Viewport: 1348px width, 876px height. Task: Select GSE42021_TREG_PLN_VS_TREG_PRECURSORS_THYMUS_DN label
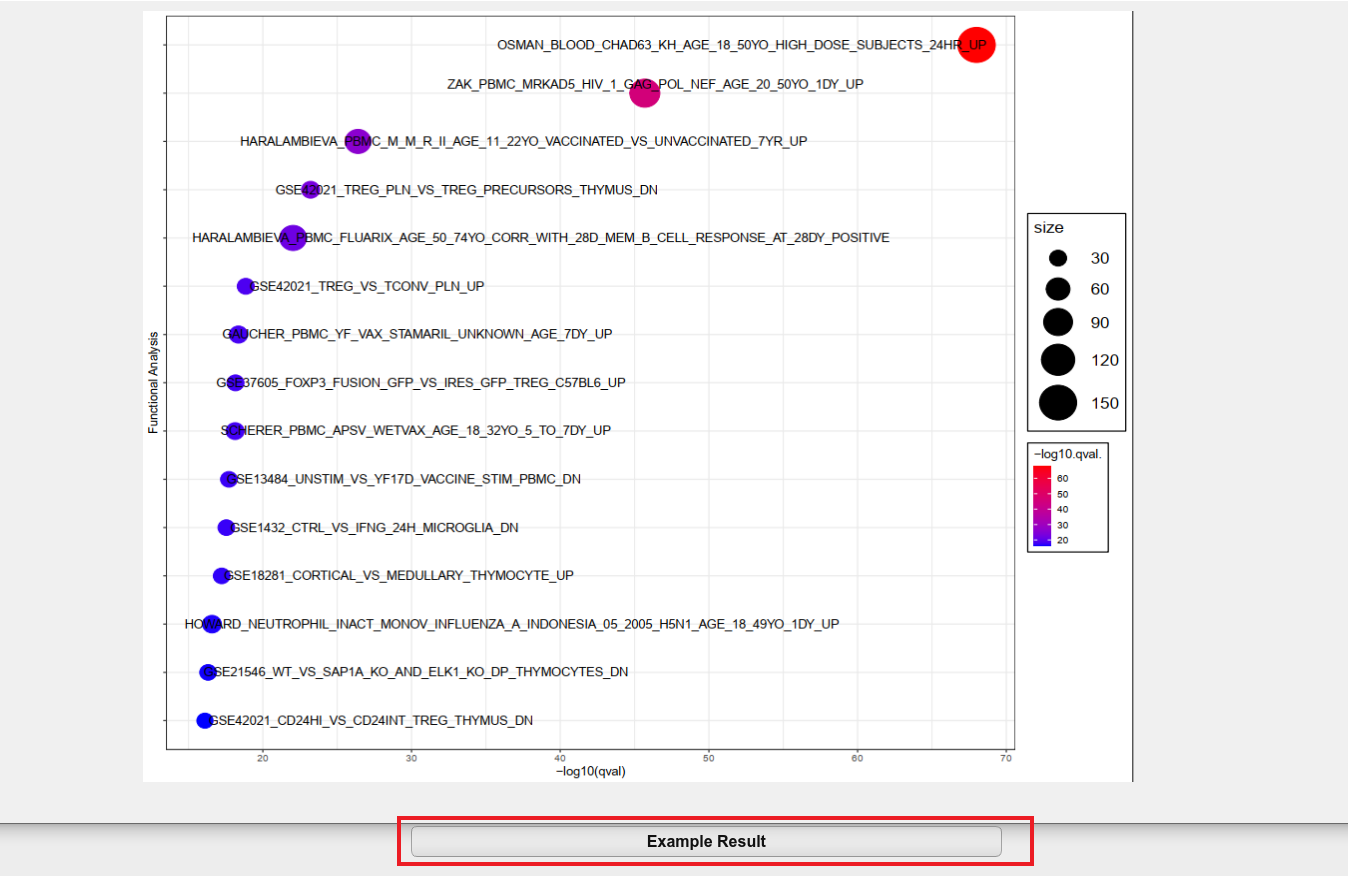(x=467, y=190)
